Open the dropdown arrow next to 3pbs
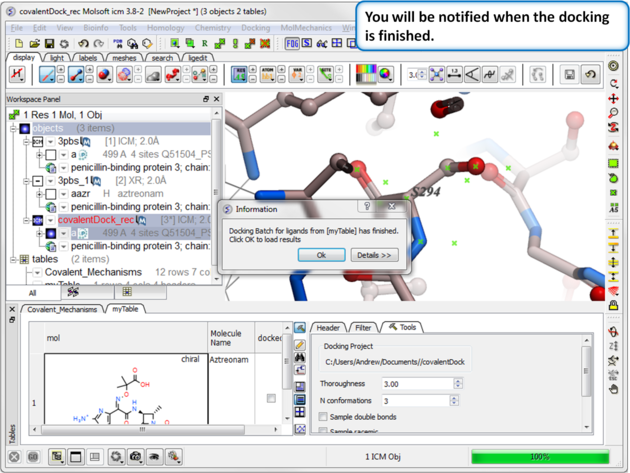The image size is (630, 473). coord(51,141)
